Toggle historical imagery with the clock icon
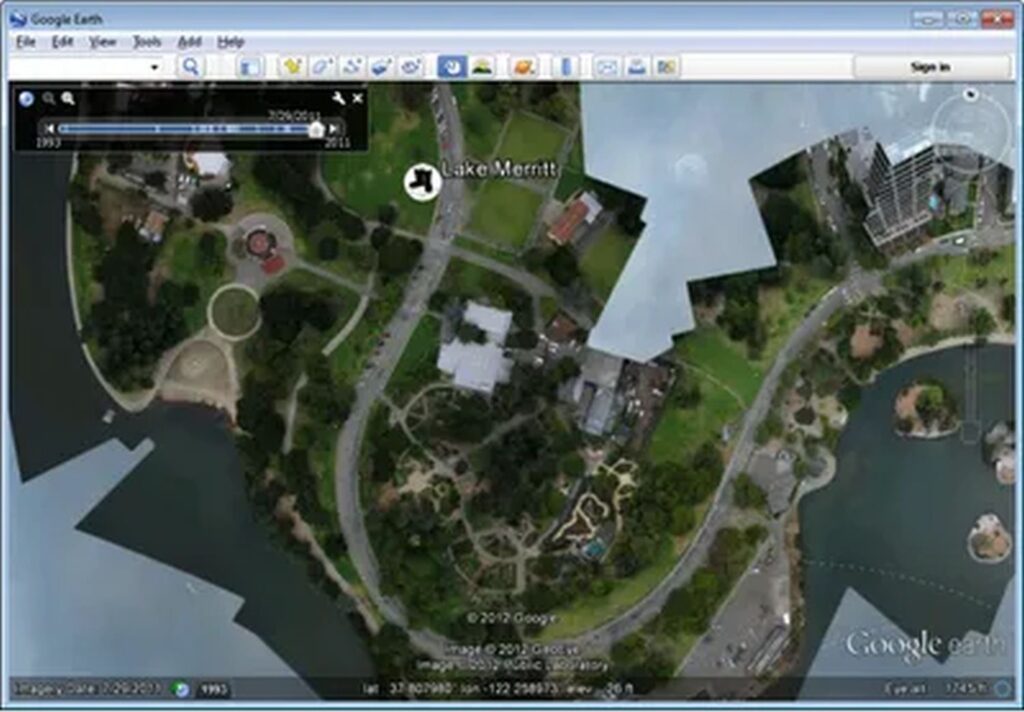The image size is (1024, 712). [x=450, y=64]
